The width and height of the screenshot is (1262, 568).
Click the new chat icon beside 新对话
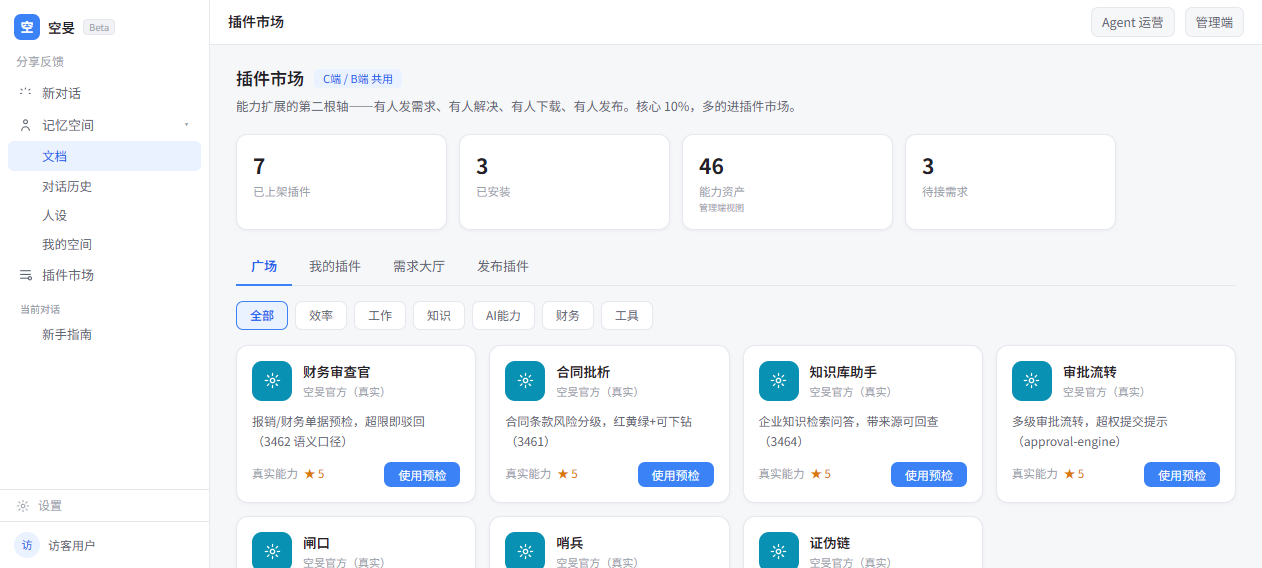(25, 93)
